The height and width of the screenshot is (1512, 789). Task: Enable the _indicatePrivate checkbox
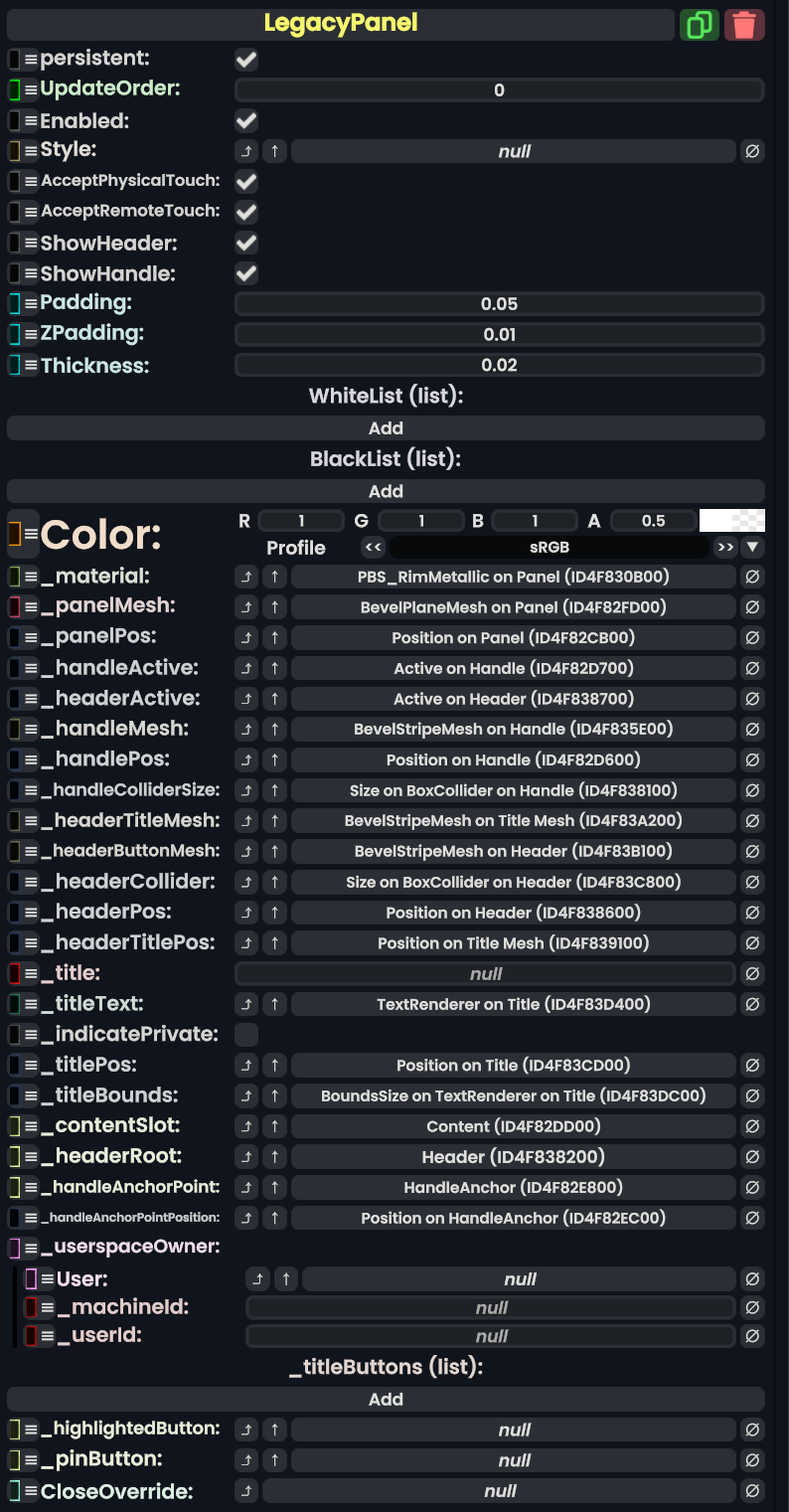coord(246,1035)
